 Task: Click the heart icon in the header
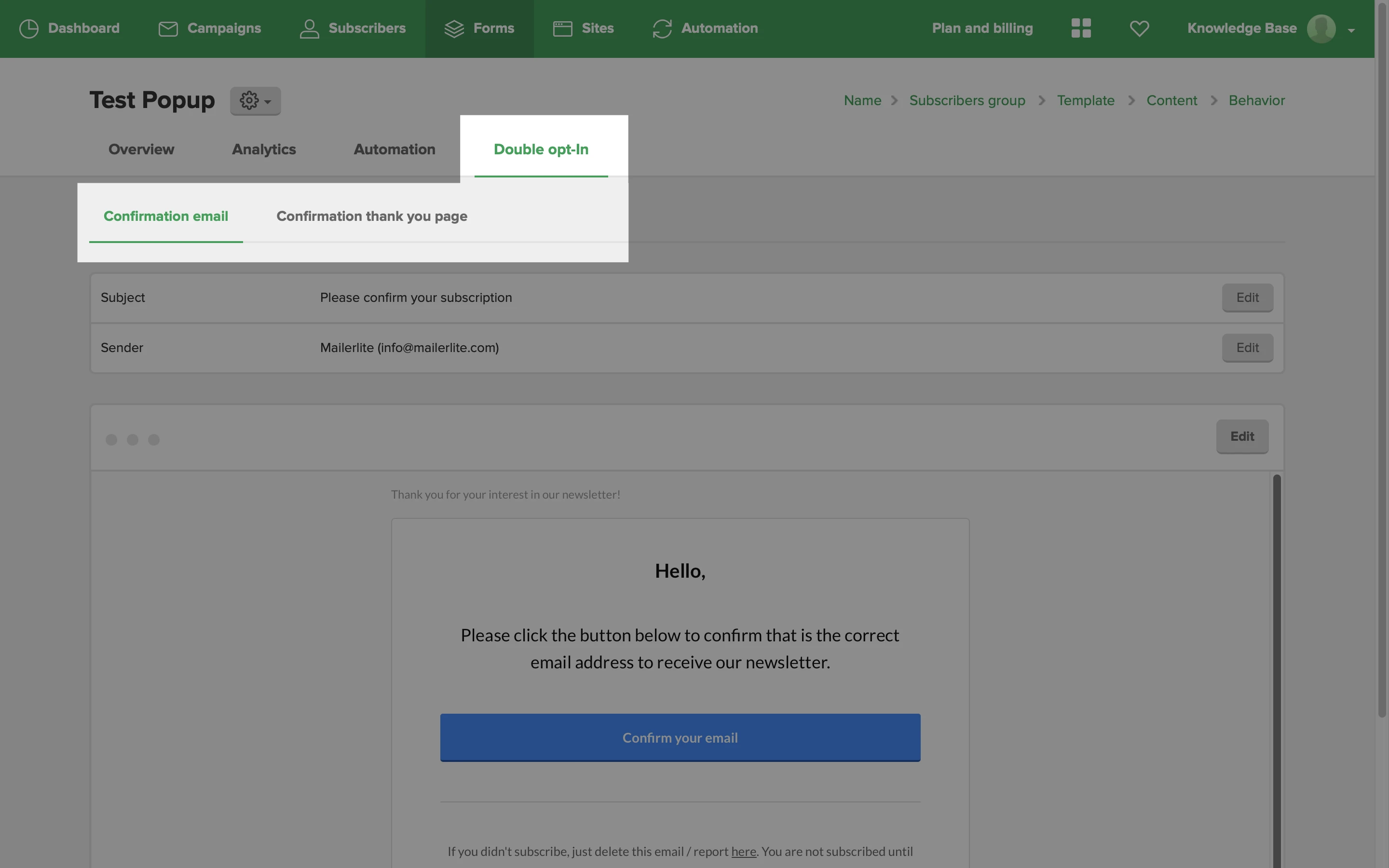pyautogui.click(x=1139, y=28)
